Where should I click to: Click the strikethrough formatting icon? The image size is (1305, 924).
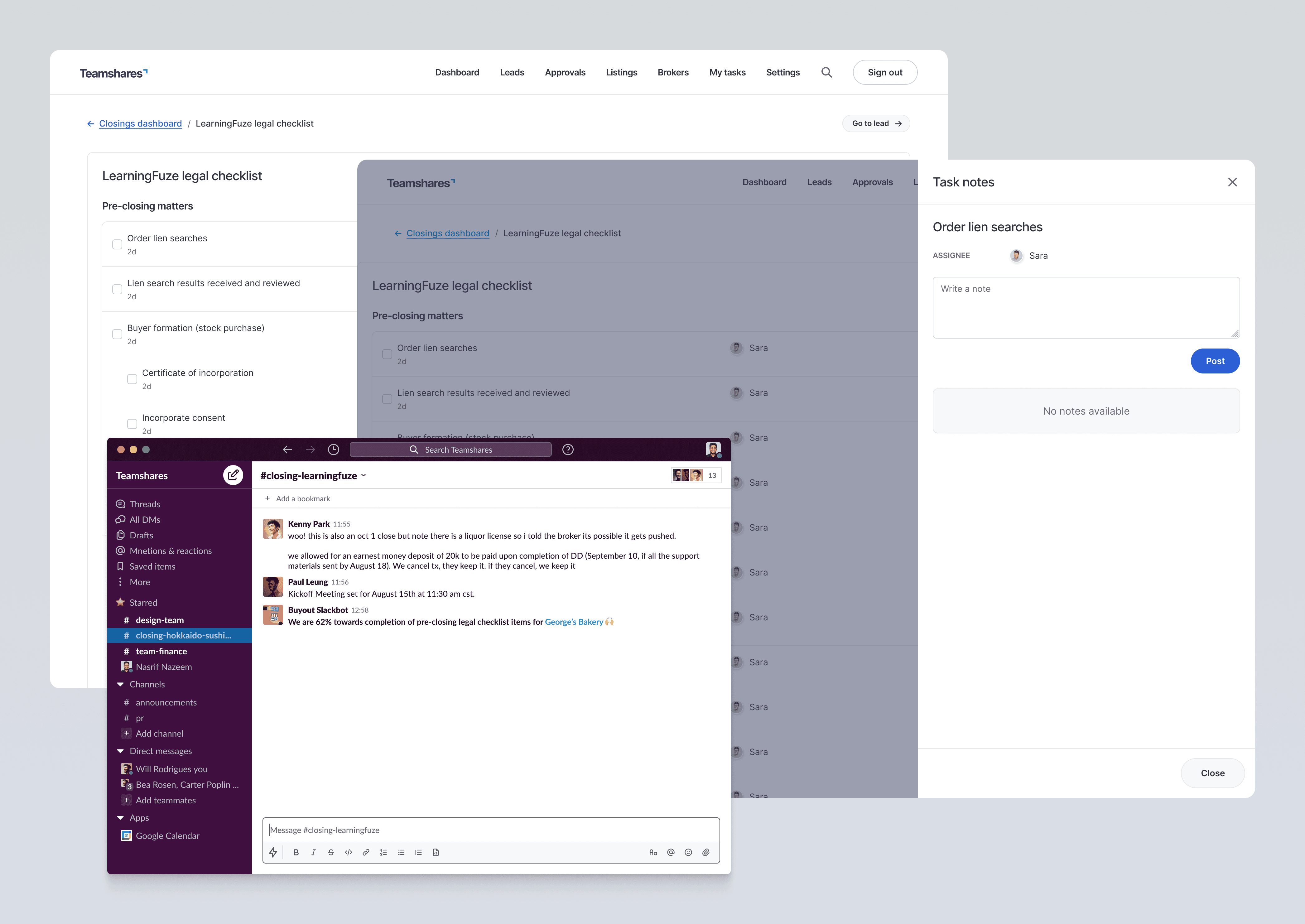tap(330, 852)
